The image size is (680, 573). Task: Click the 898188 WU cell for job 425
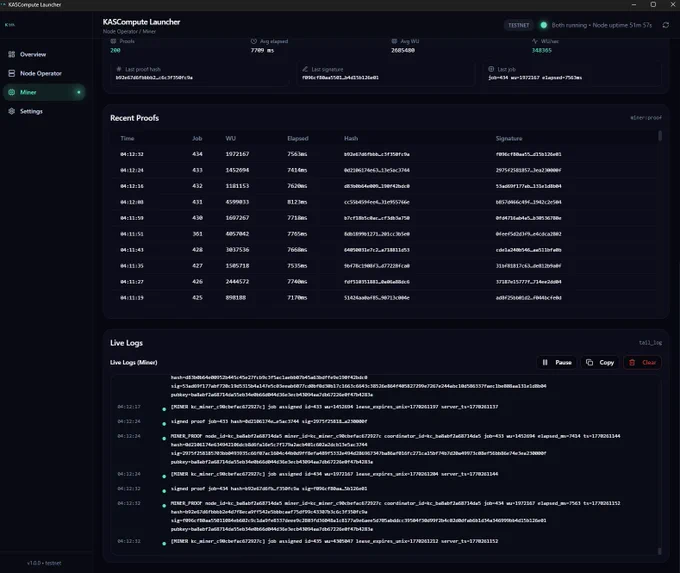pos(235,298)
